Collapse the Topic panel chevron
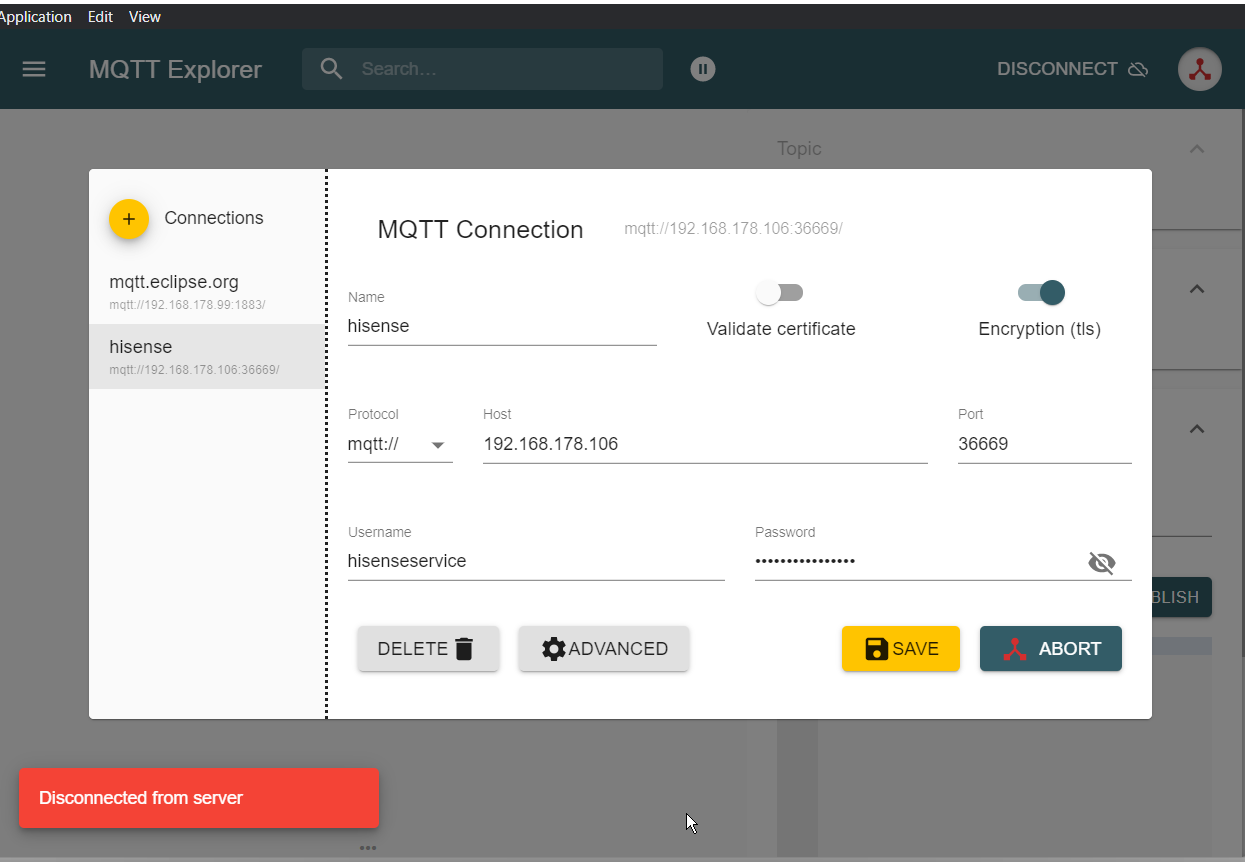This screenshot has height=862, width=1245. [x=1196, y=149]
